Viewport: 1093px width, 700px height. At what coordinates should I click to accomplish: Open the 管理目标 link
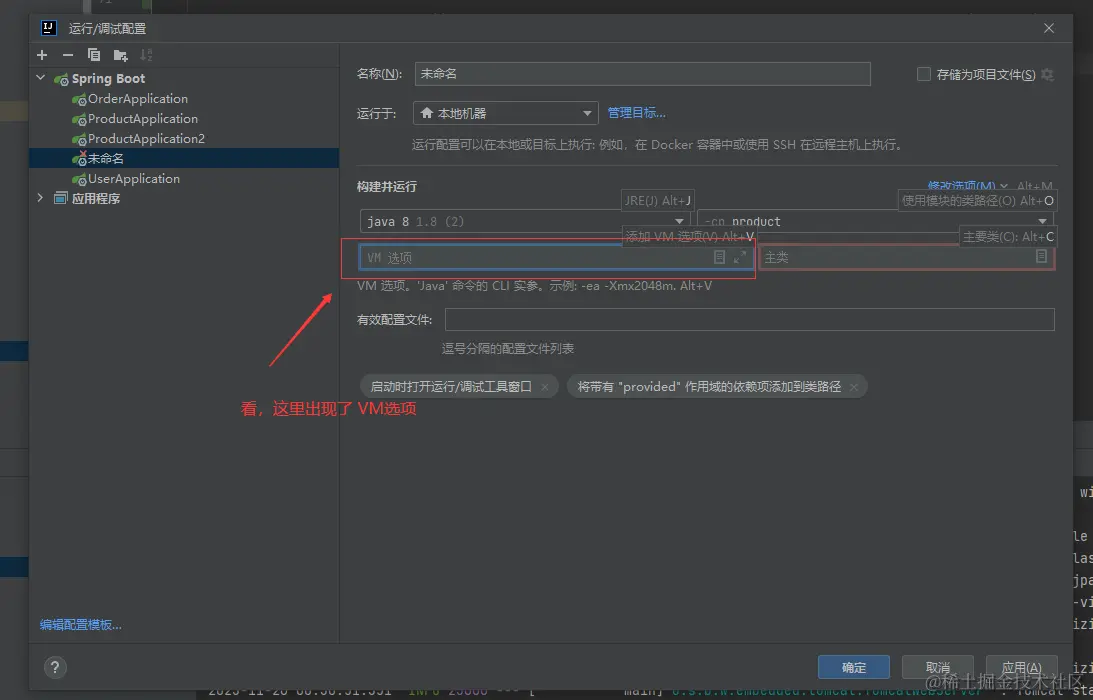pos(636,113)
